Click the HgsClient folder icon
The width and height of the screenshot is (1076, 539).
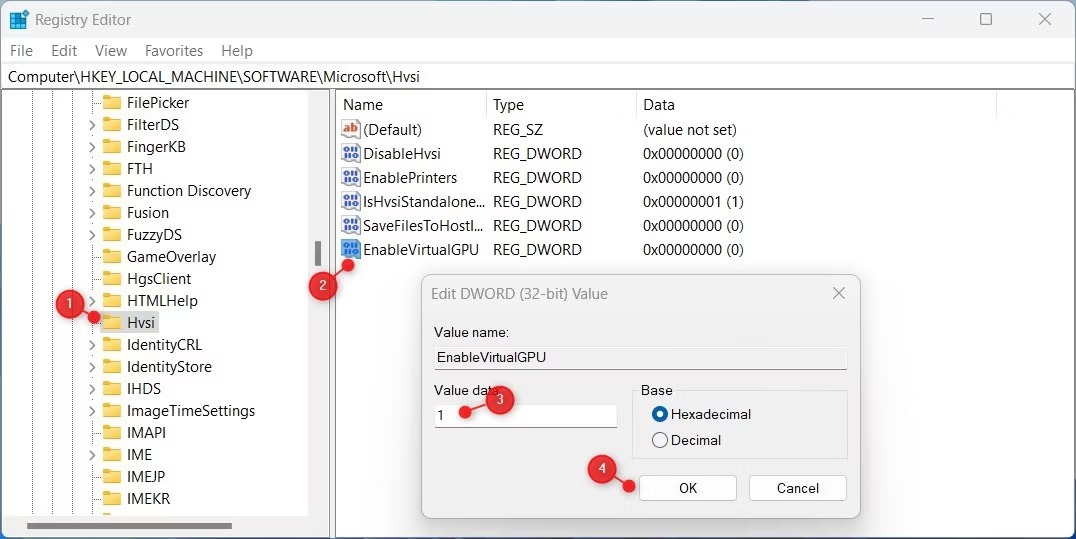tap(112, 278)
